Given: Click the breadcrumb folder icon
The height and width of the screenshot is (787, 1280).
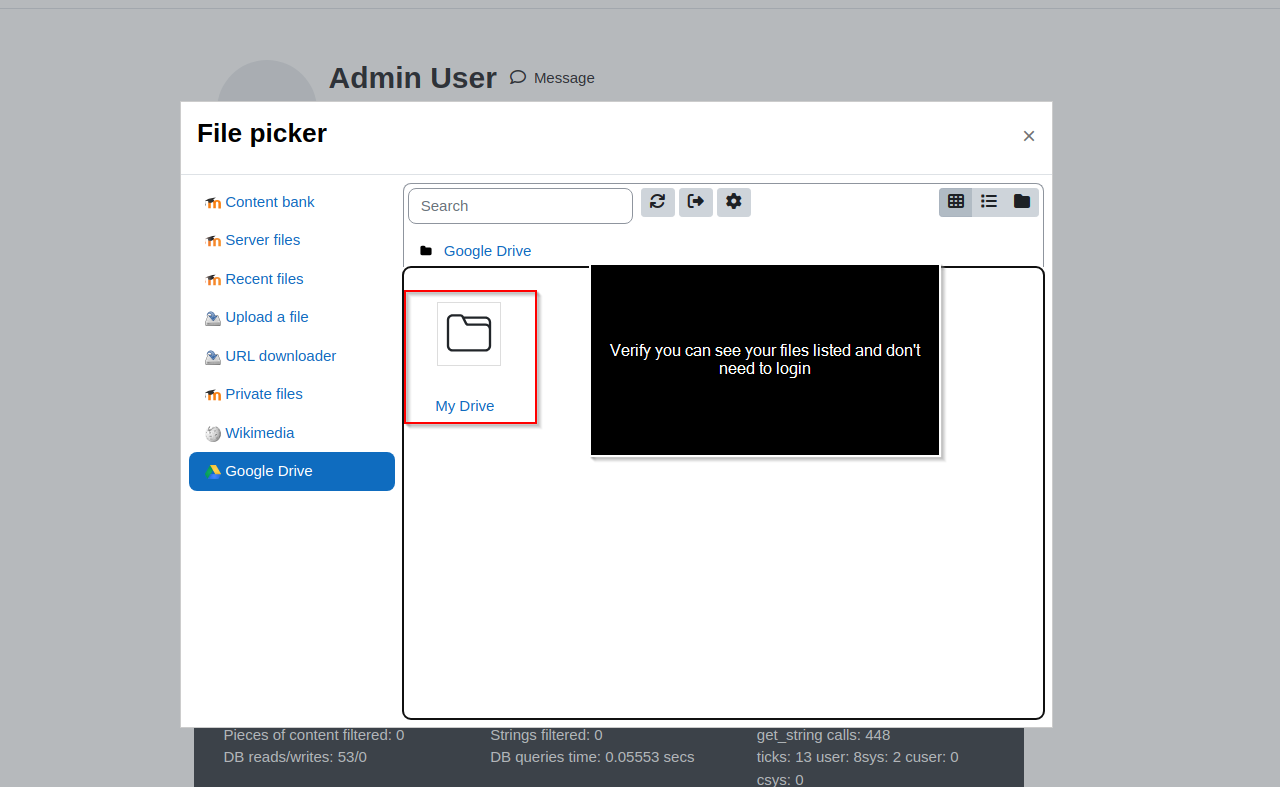Looking at the screenshot, I should point(426,251).
